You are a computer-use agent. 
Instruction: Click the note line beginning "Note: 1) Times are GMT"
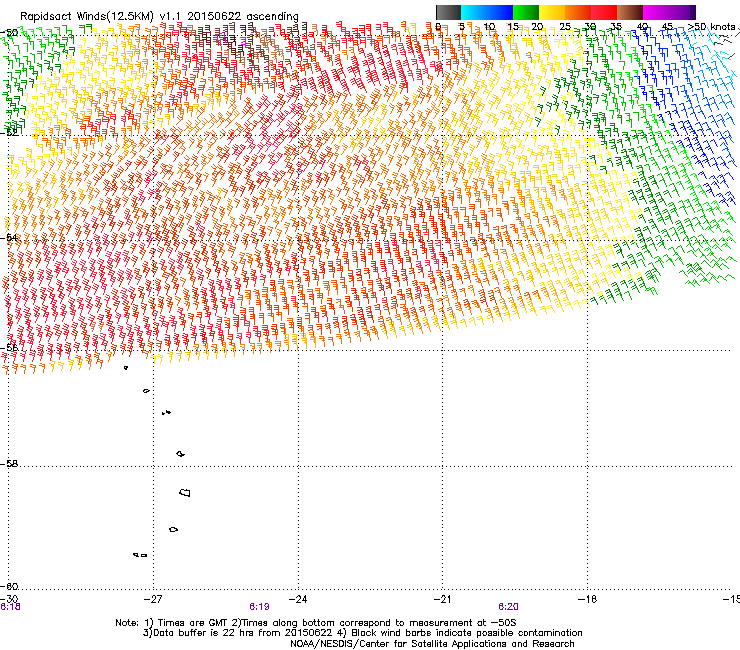click(x=316, y=623)
